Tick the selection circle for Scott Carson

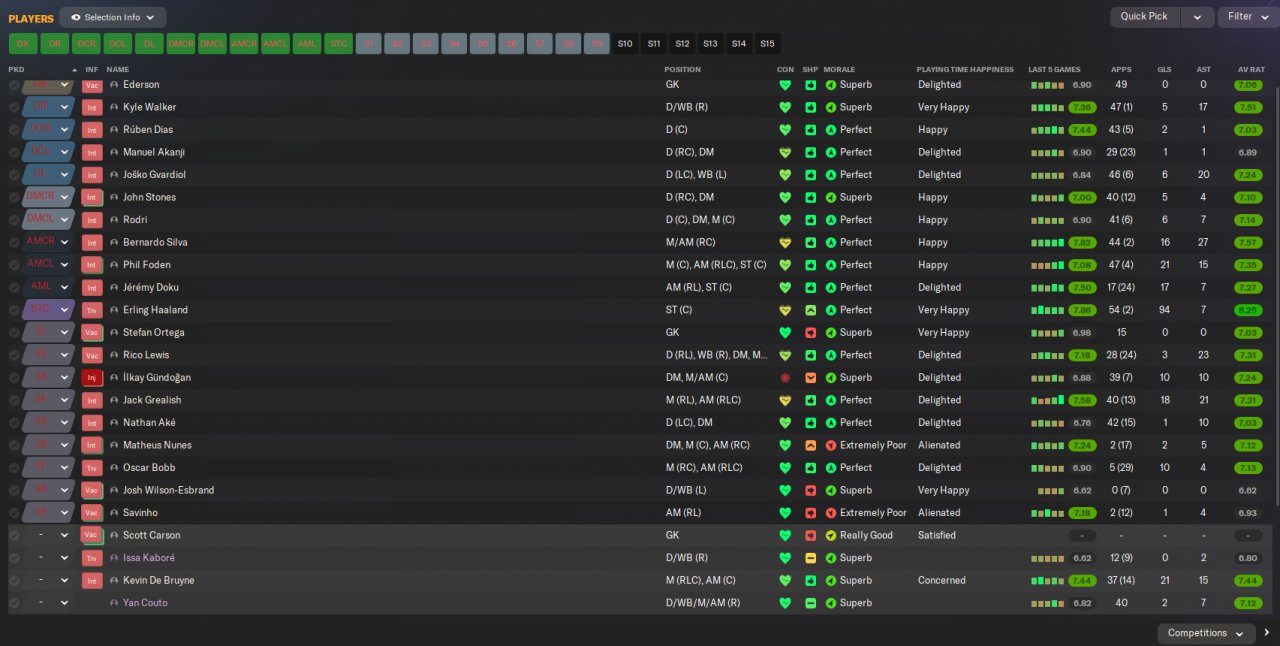tap(14, 535)
